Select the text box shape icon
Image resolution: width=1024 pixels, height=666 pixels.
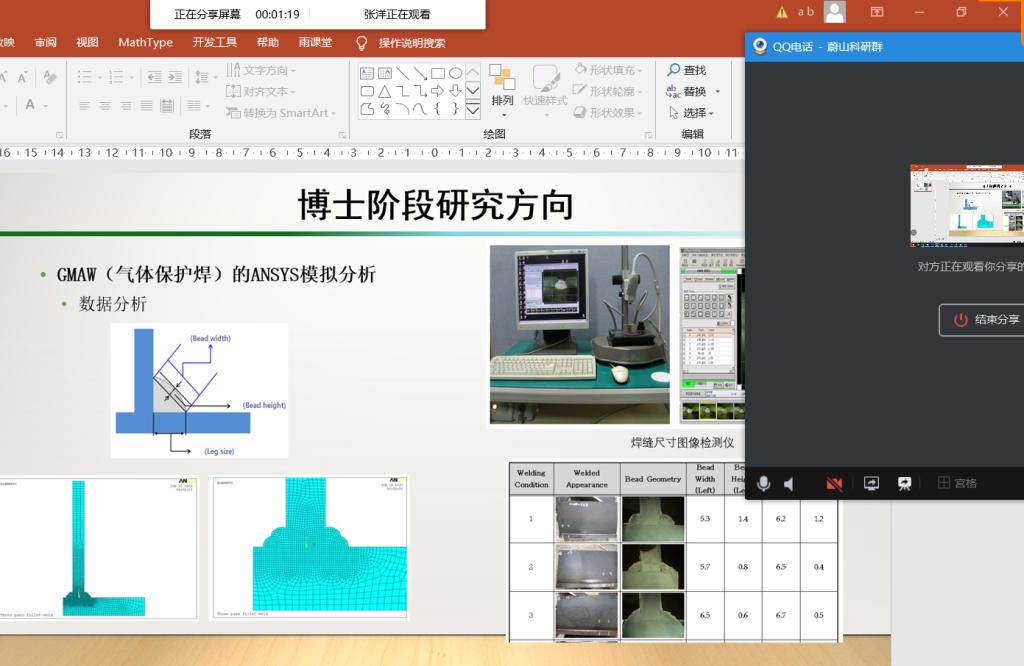[x=367, y=73]
